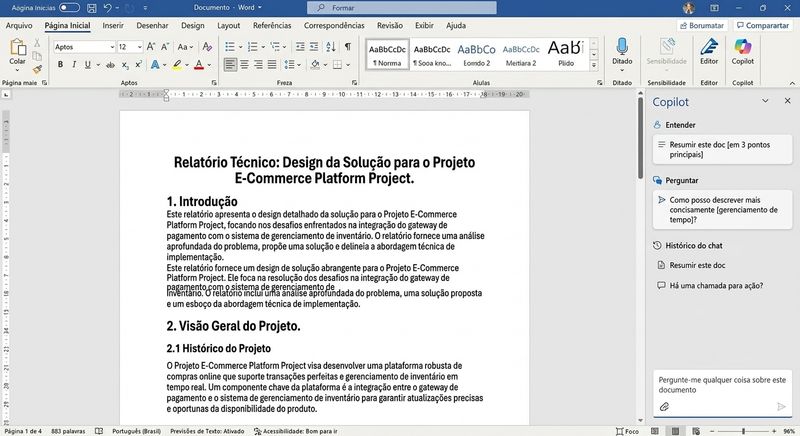
Task: Toggle Superscript formatting
Action: (138, 65)
